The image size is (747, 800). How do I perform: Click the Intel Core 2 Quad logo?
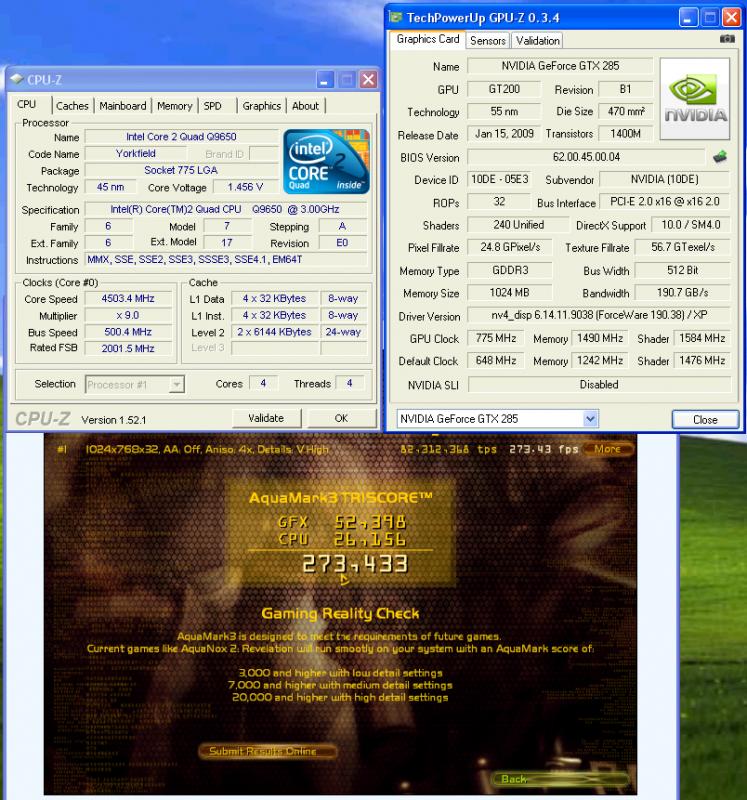326,161
